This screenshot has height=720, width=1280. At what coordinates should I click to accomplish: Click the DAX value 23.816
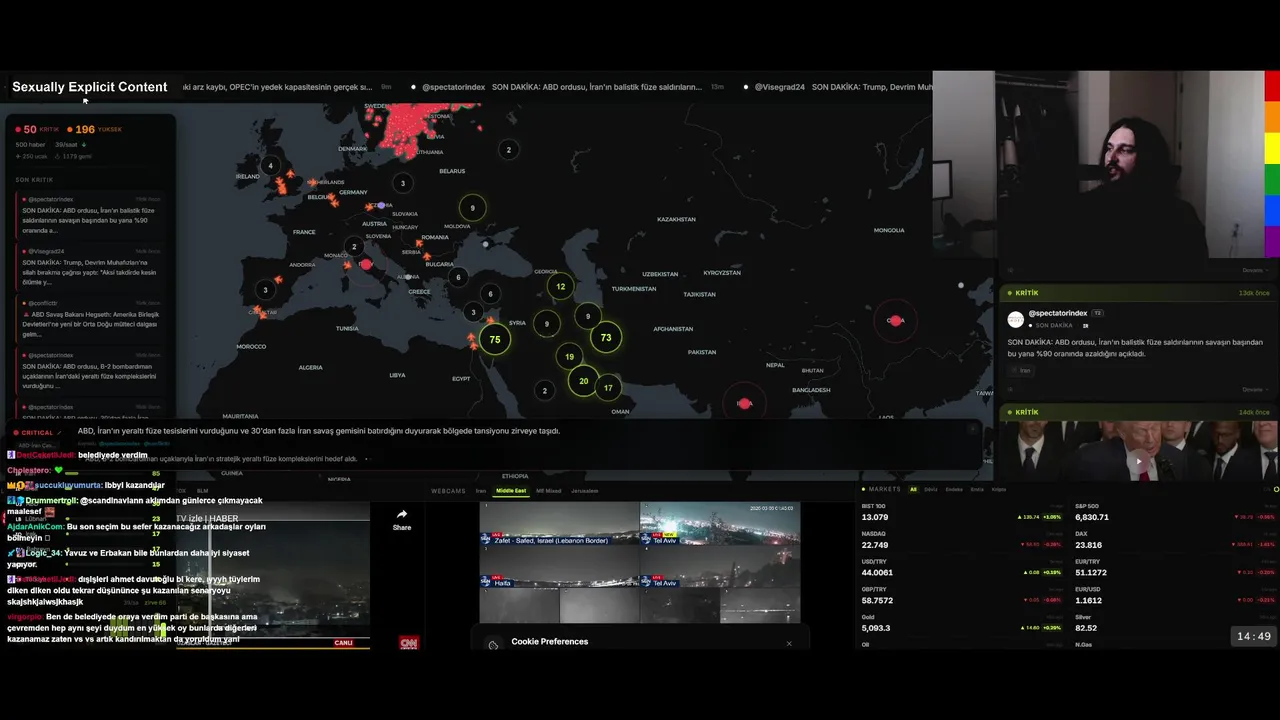tap(1088, 545)
